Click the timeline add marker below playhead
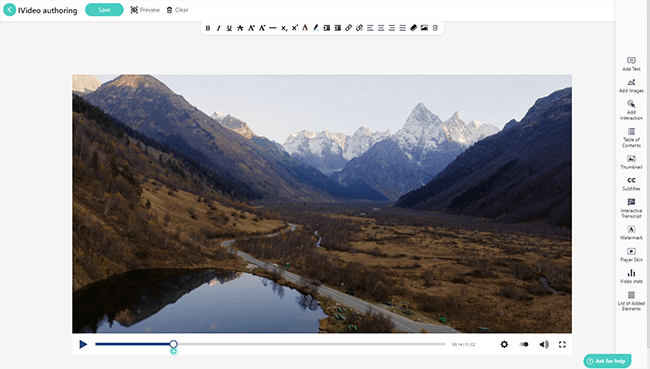 point(174,351)
